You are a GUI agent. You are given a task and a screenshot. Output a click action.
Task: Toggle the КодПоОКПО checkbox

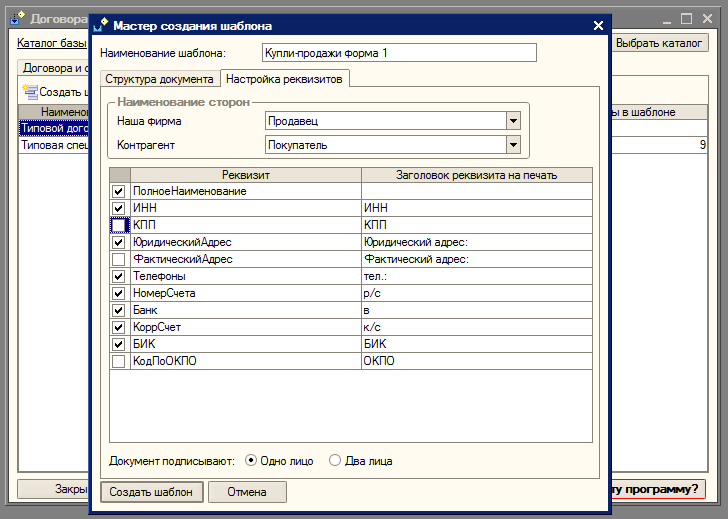point(119,361)
